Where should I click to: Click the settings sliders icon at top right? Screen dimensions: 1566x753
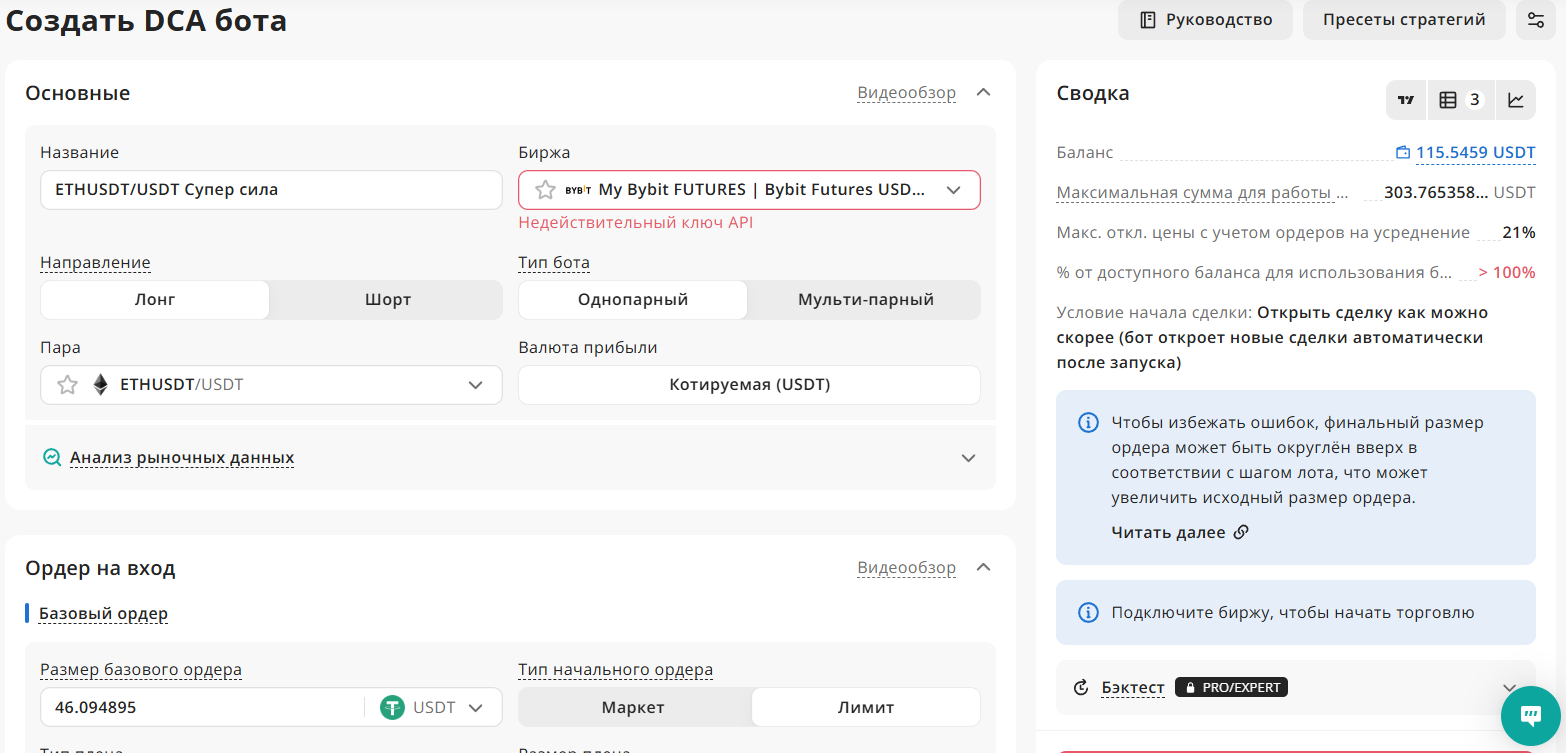pyautogui.click(x=1535, y=20)
